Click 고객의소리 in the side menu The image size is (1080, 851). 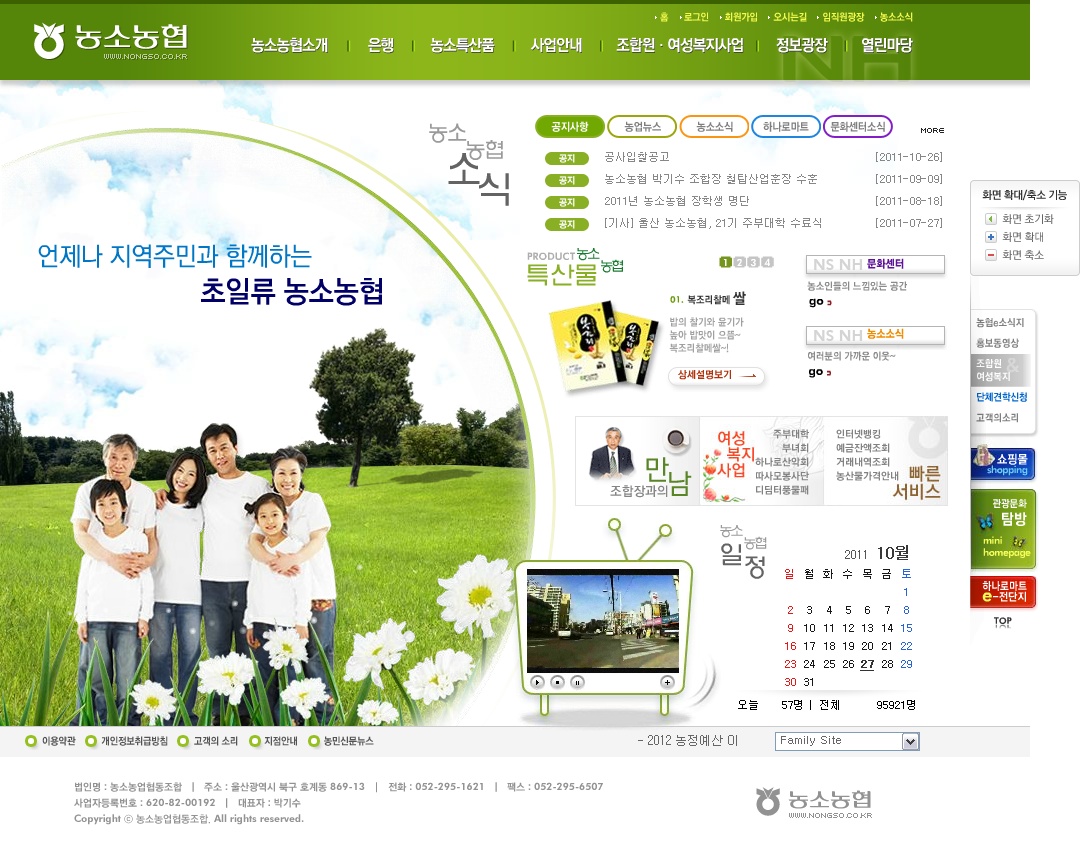997,418
